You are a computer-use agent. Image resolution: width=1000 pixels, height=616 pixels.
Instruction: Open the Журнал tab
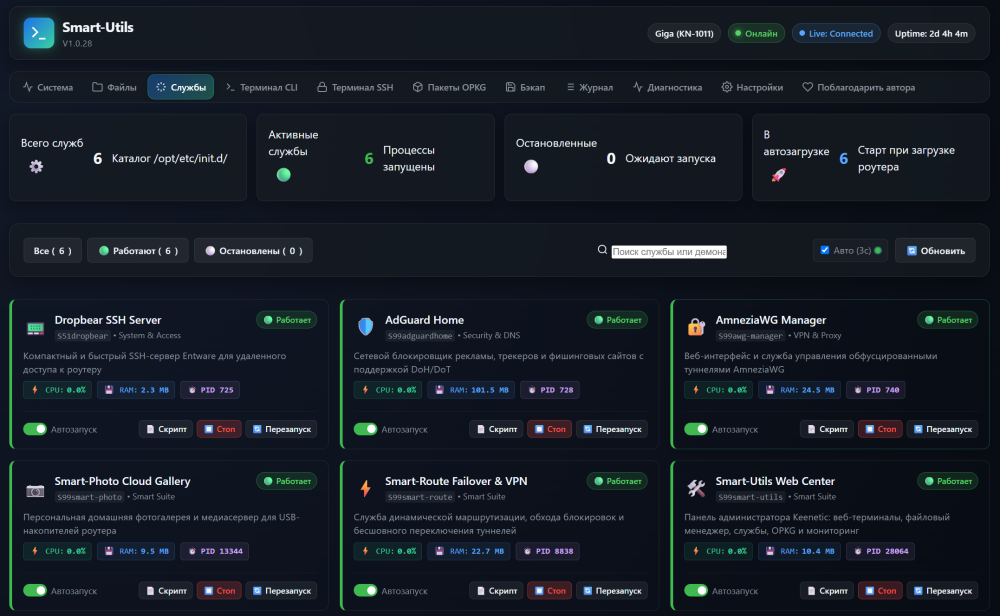[x=589, y=87]
